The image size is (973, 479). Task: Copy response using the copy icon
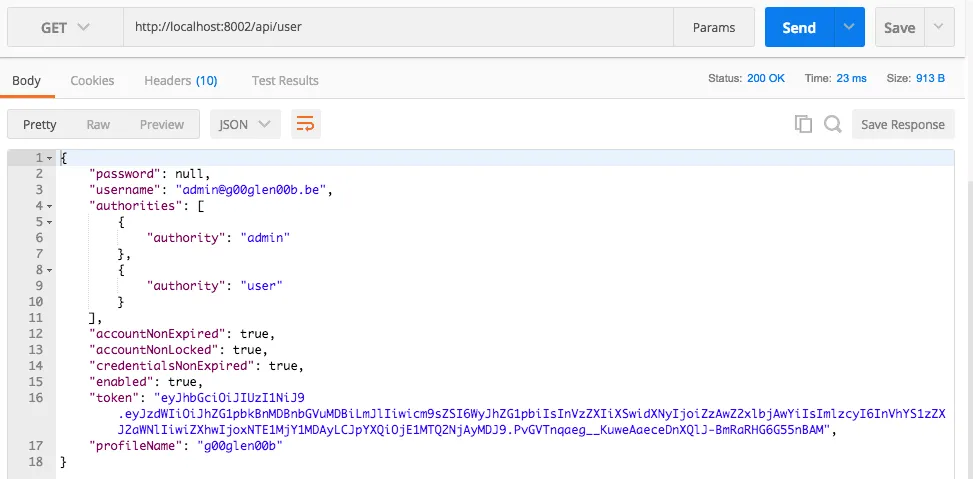pos(803,125)
